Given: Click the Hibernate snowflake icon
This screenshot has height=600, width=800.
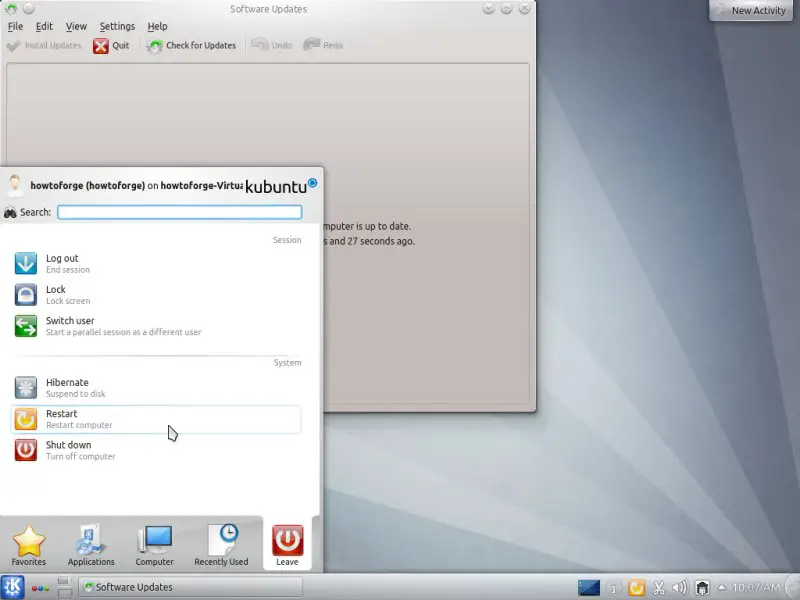Looking at the screenshot, I should coord(26,388).
